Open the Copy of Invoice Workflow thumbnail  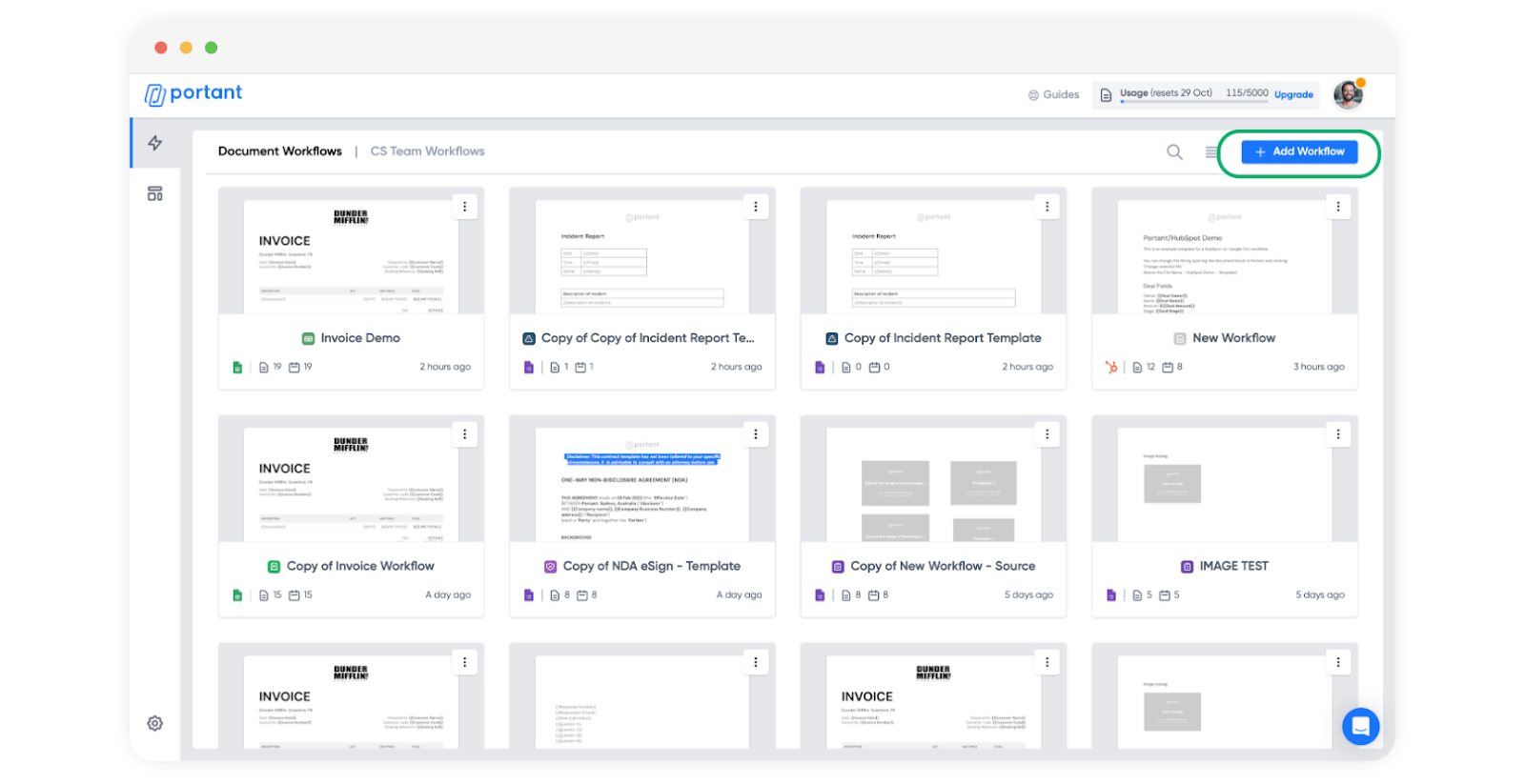coord(351,484)
